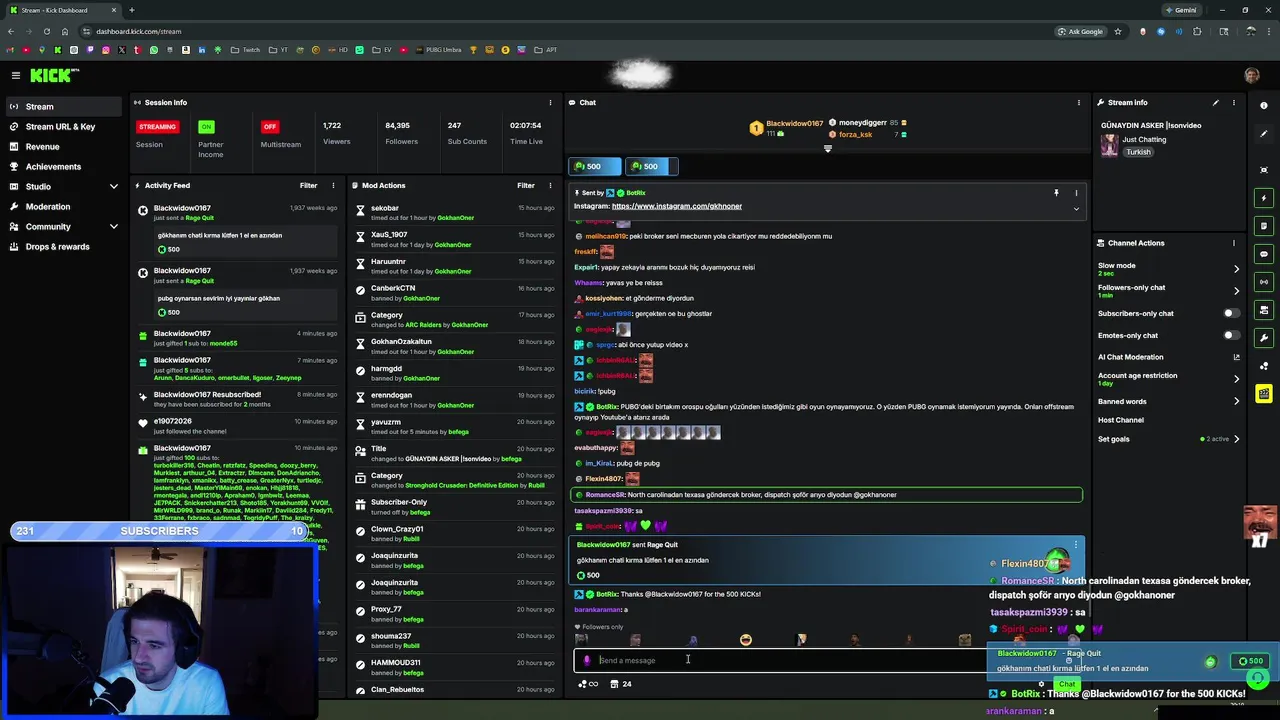1280x720 pixels.
Task: Edit stream info with the pencil icon
Action: [x=1216, y=102]
